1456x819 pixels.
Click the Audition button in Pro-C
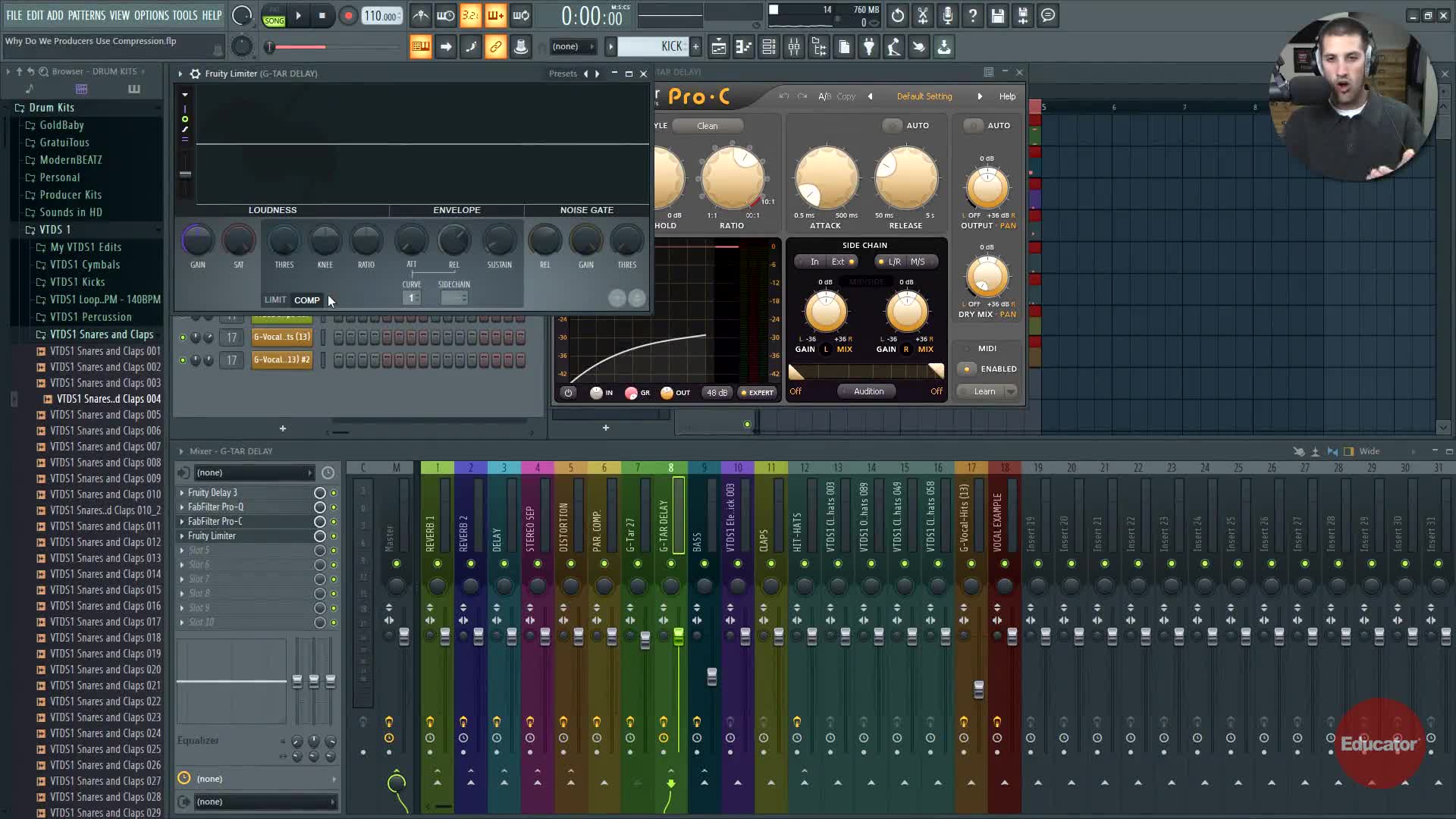click(868, 391)
